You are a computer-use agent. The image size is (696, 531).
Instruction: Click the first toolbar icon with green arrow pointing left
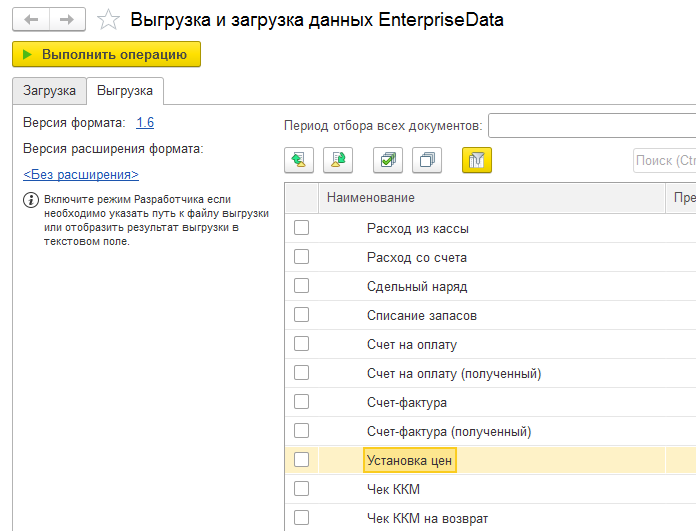[x=299, y=160]
